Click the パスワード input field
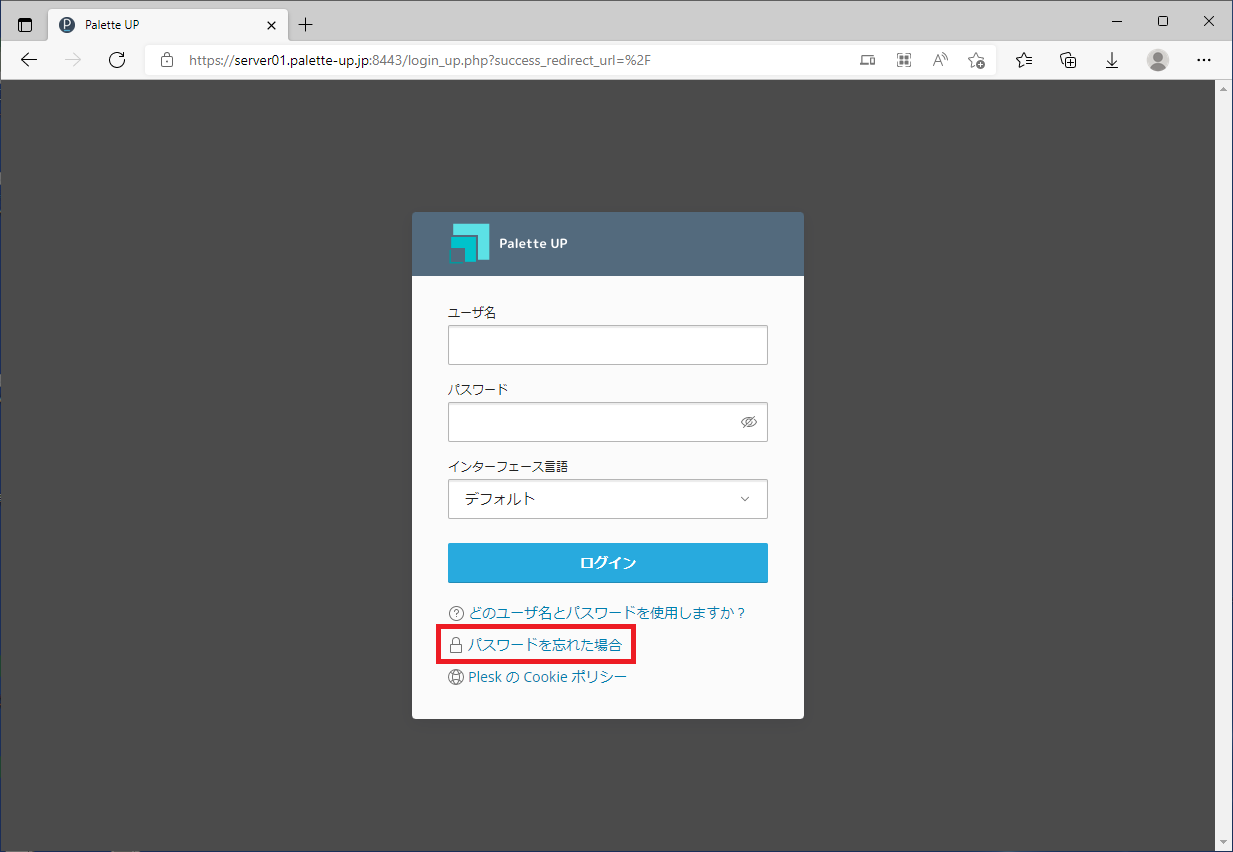This screenshot has width=1233, height=852. click(x=608, y=422)
